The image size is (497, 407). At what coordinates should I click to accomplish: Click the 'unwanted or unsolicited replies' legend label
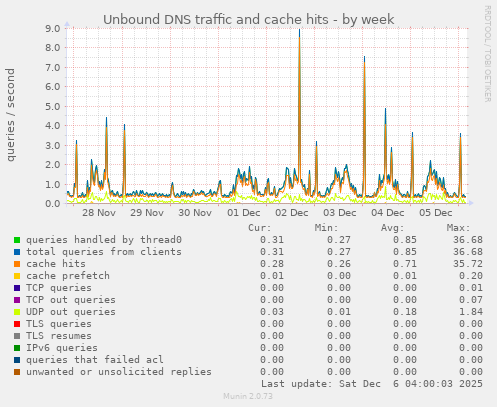[119, 372]
